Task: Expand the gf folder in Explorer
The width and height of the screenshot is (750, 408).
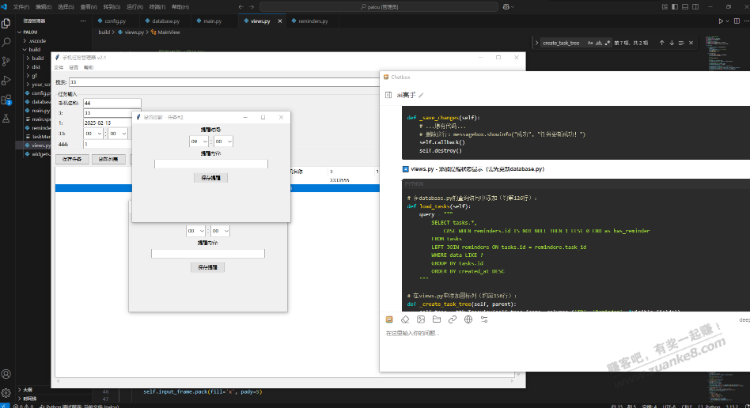Action: point(34,76)
